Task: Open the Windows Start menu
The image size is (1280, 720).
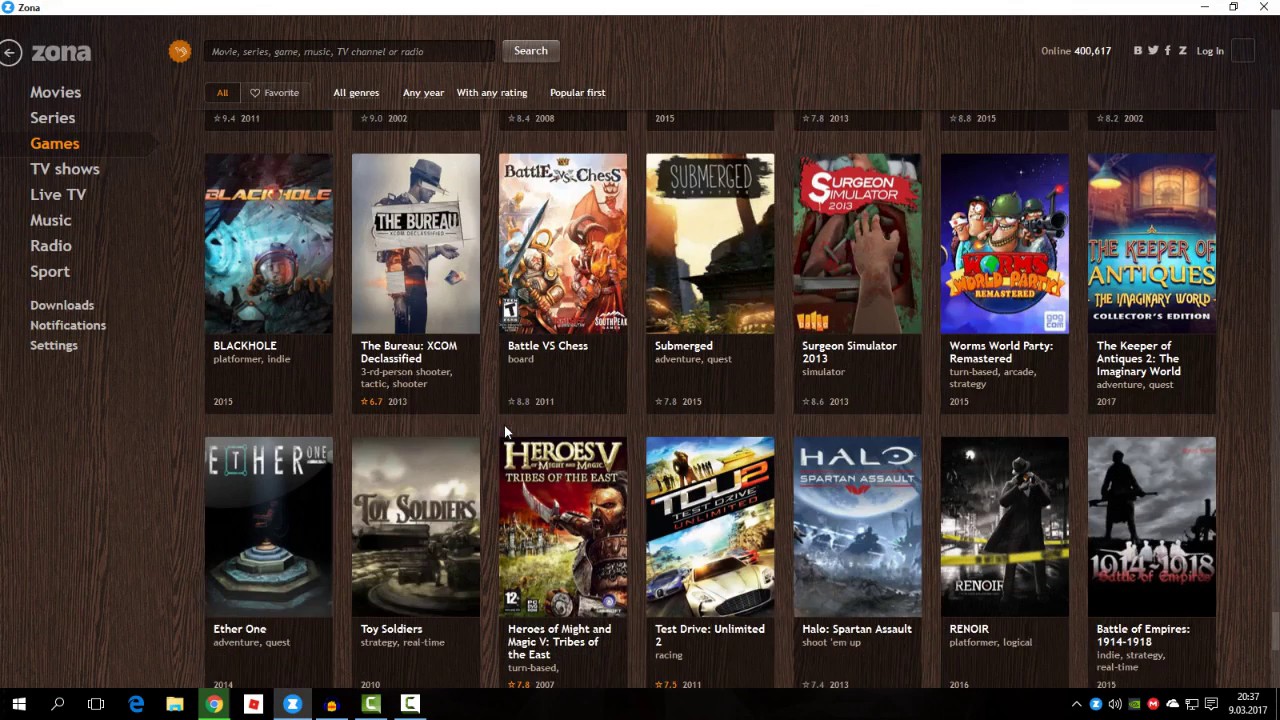Action: (x=19, y=704)
